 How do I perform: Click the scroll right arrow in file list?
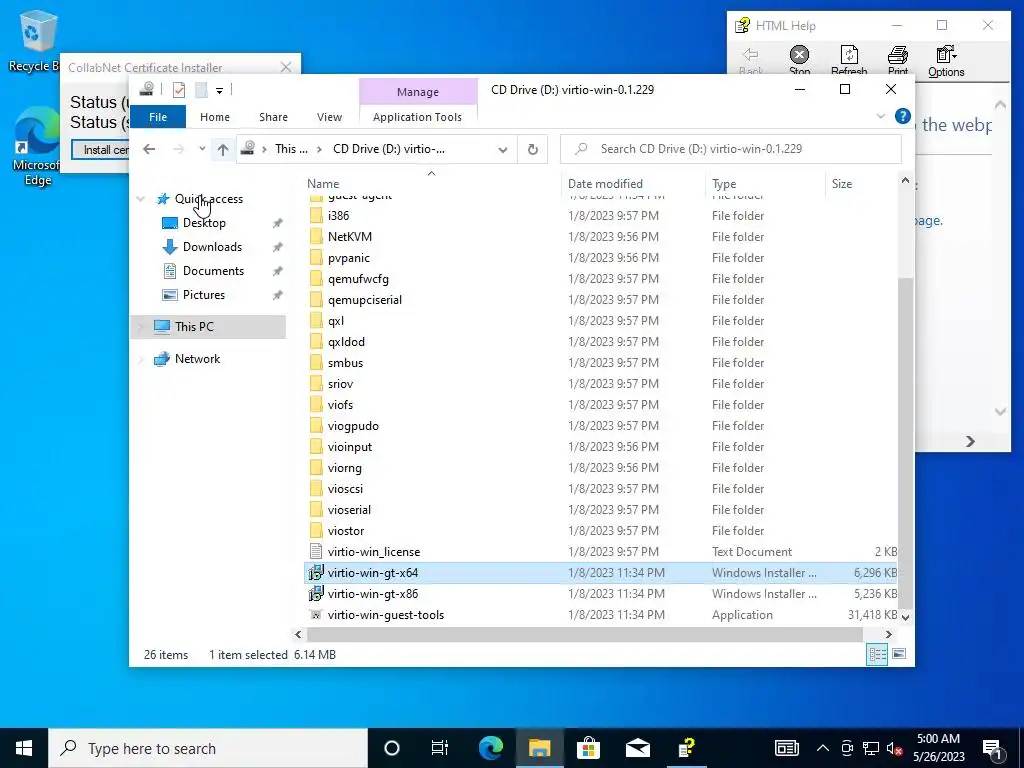tap(888, 634)
